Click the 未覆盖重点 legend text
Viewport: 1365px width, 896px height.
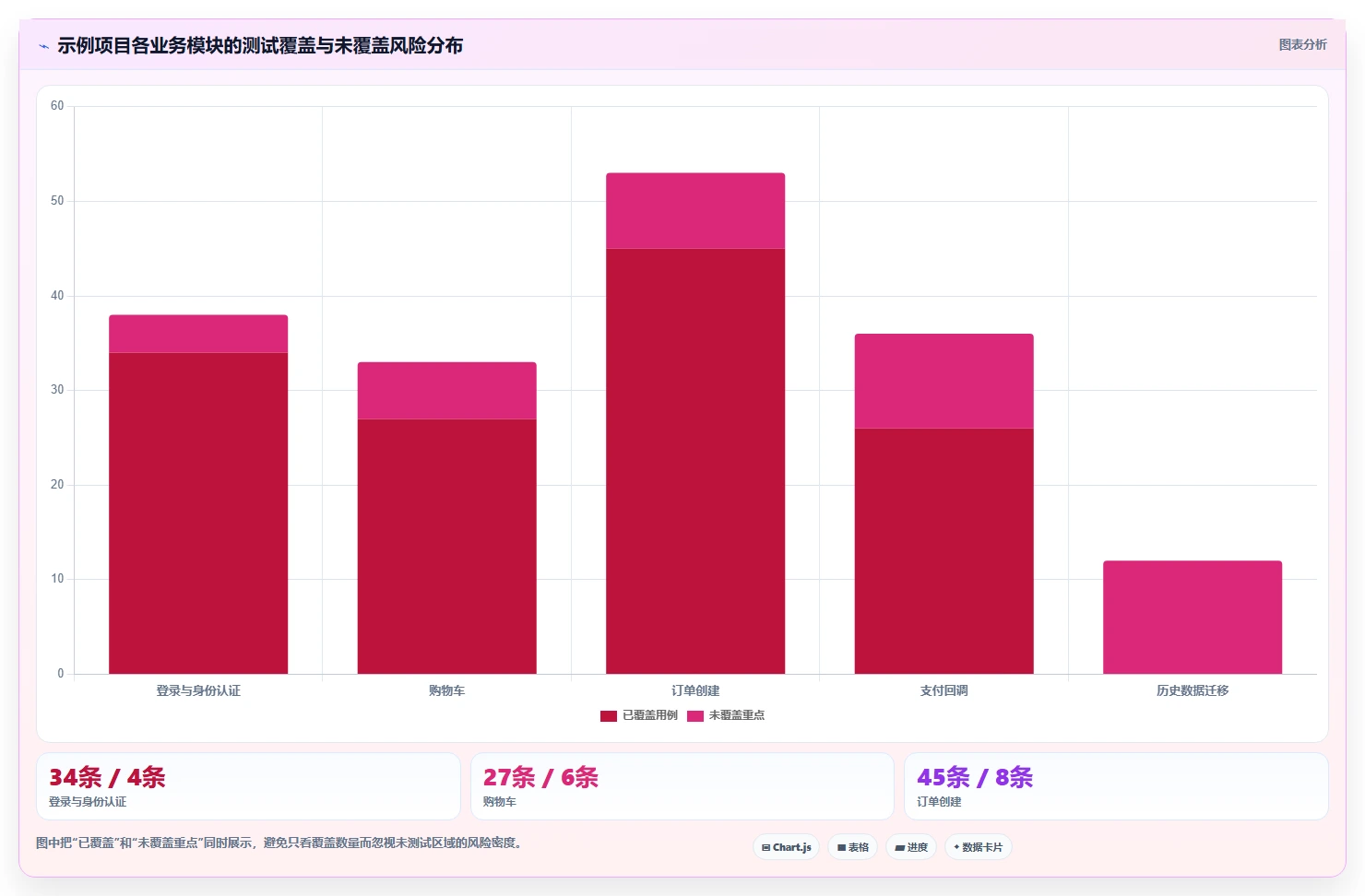pos(737,715)
